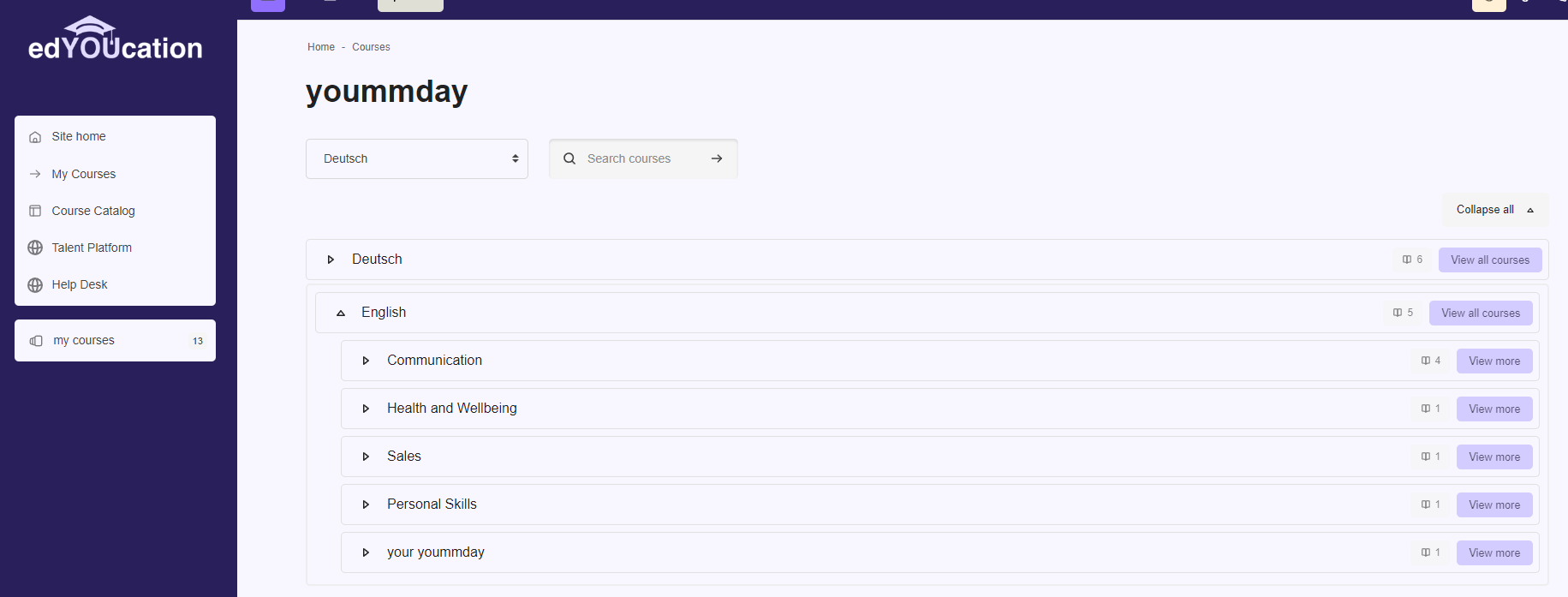
Task: Click the your yoummday course count
Action: 1431,552
